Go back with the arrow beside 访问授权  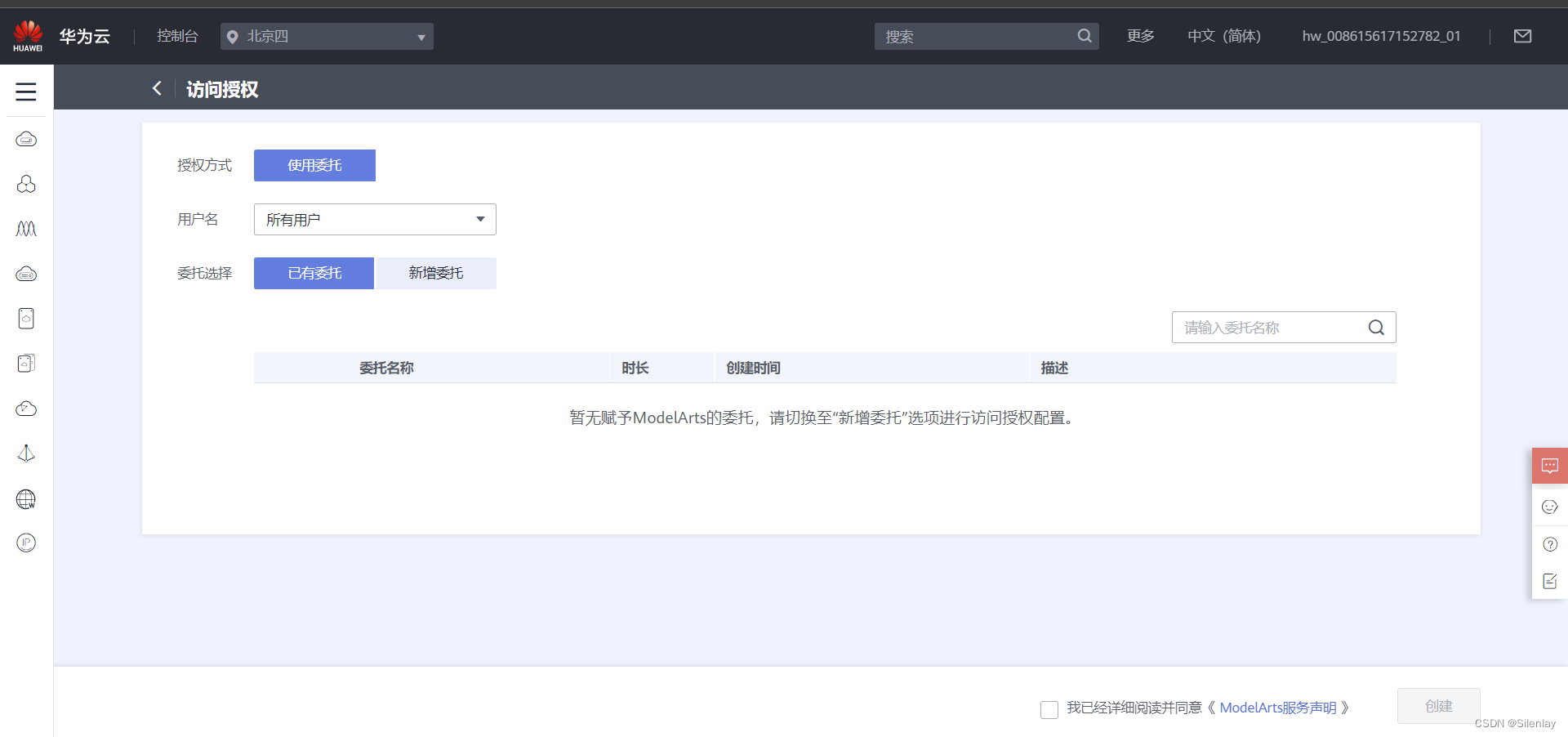pos(157,88)
